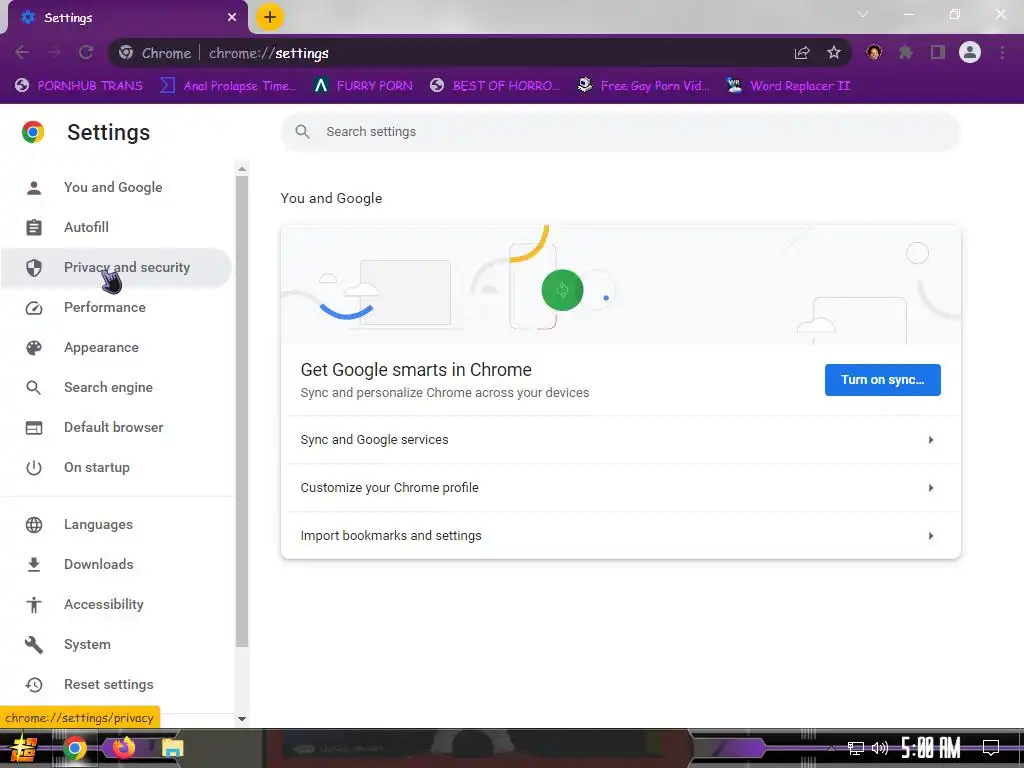Open the notification center icon
The width and height of the screenshot is (1024, 768).
pyautogui.click(x=991, y=747)
